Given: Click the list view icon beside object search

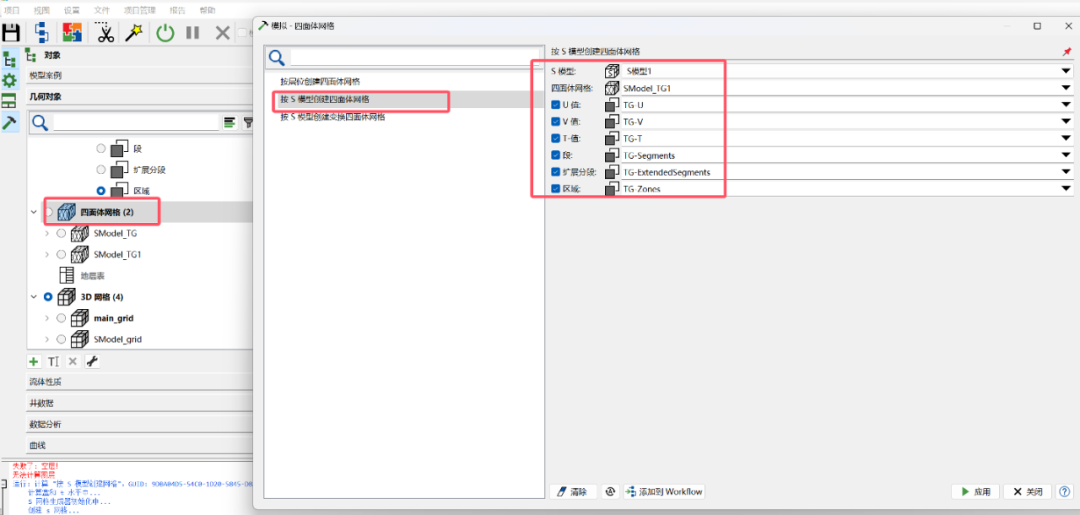Looking at the screenshot, I should click(229, 123).
